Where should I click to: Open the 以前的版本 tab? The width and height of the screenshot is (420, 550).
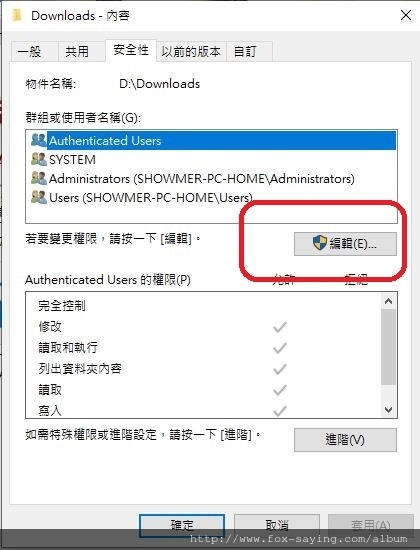tap(191, 52)
